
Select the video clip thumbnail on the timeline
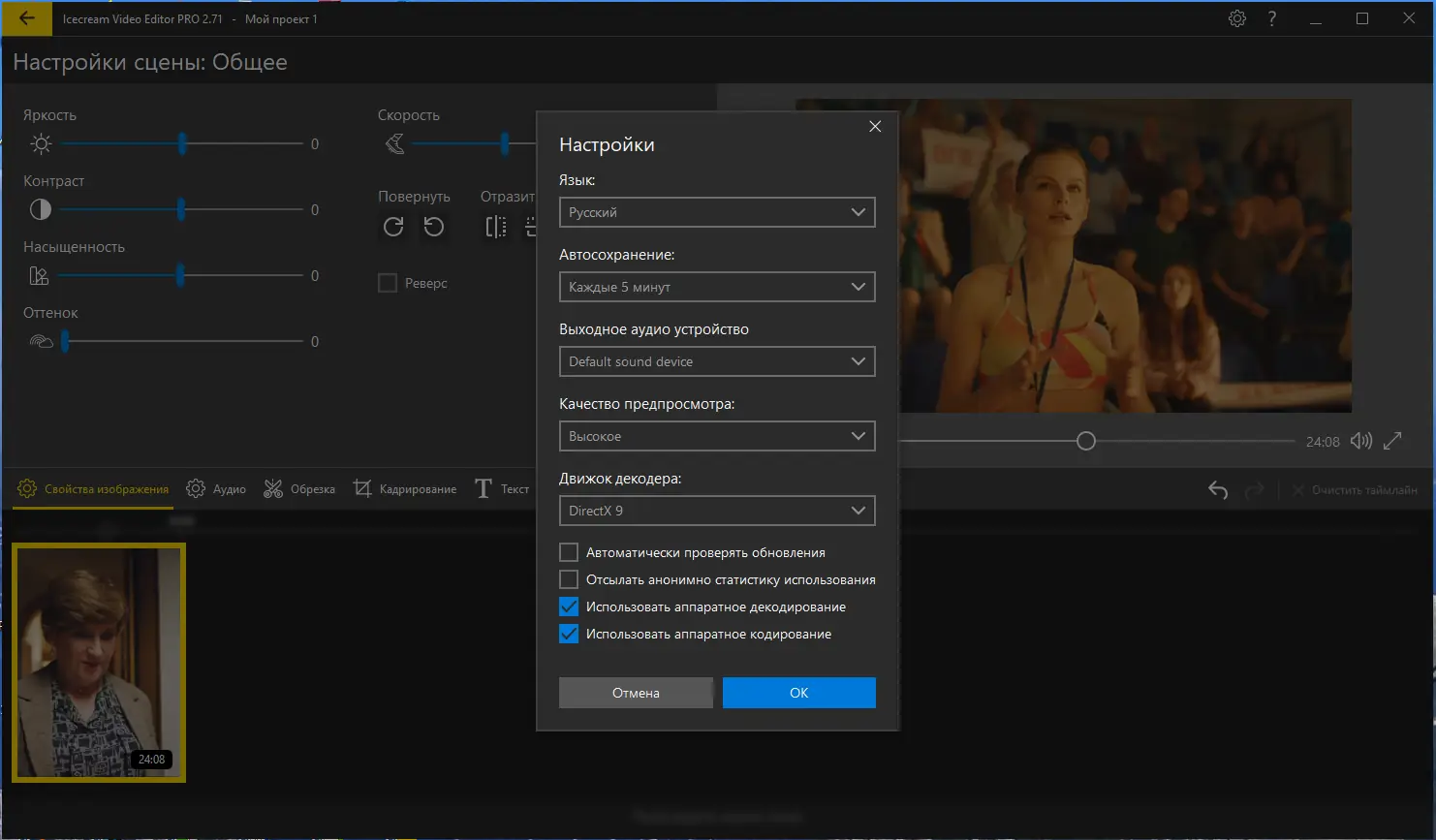(99, 663)
